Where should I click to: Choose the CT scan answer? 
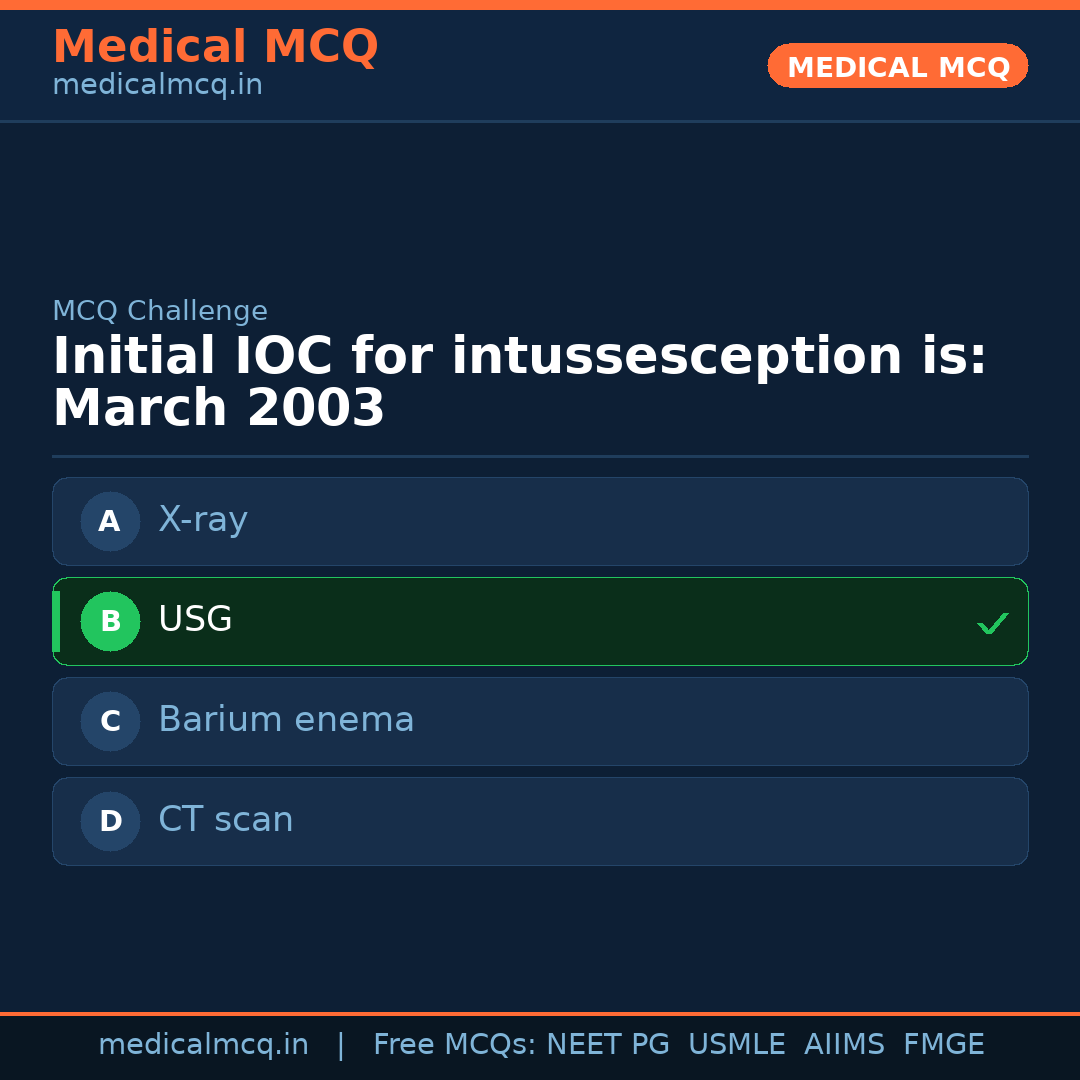(x=226, y=820)
